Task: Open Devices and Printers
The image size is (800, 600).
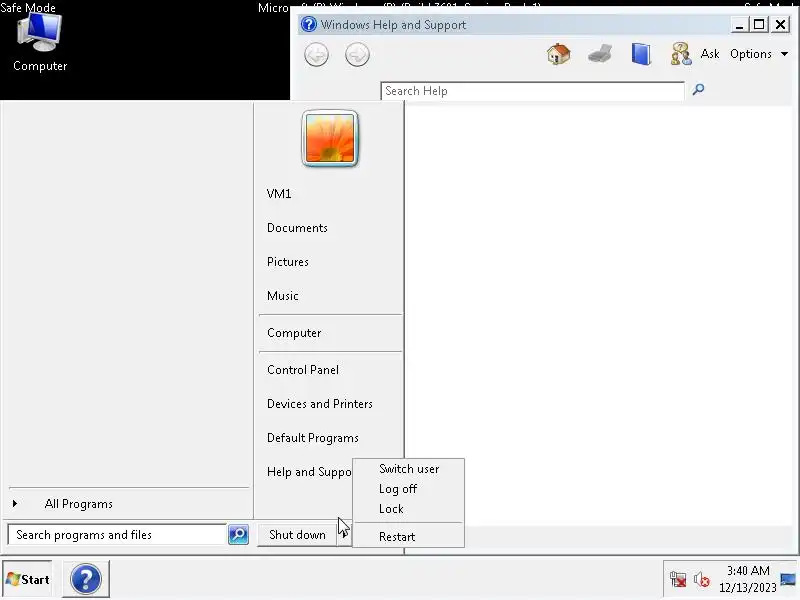Action: point(320,404)
